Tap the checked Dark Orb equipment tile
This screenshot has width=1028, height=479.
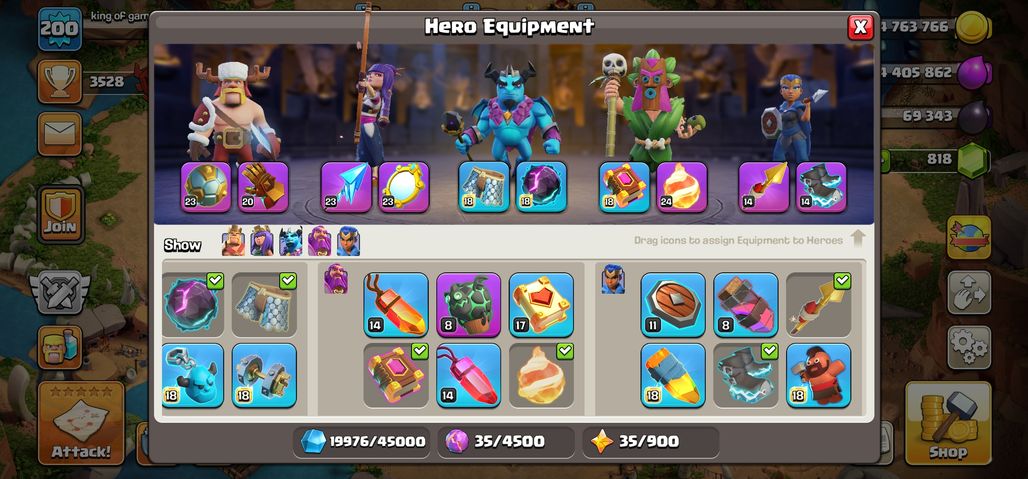tap(193, 305)
